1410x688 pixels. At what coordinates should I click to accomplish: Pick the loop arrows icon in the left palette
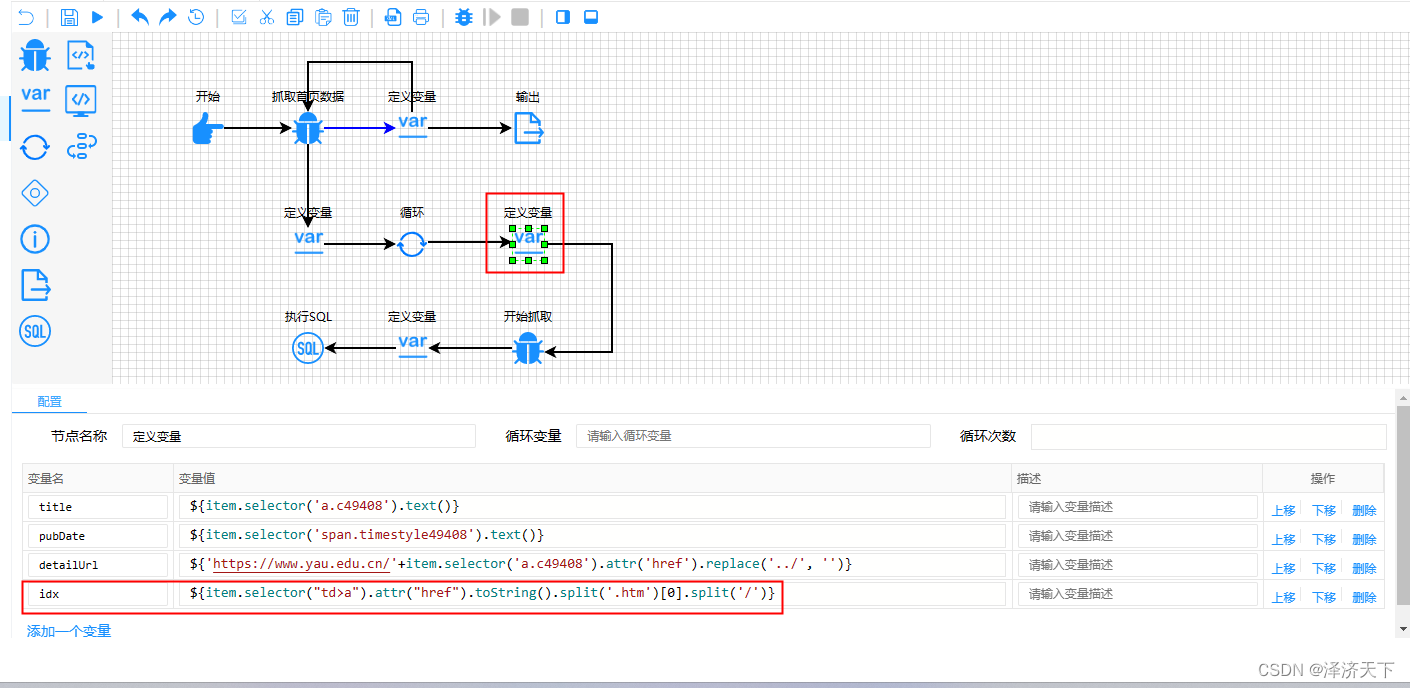tap(35, 148)
